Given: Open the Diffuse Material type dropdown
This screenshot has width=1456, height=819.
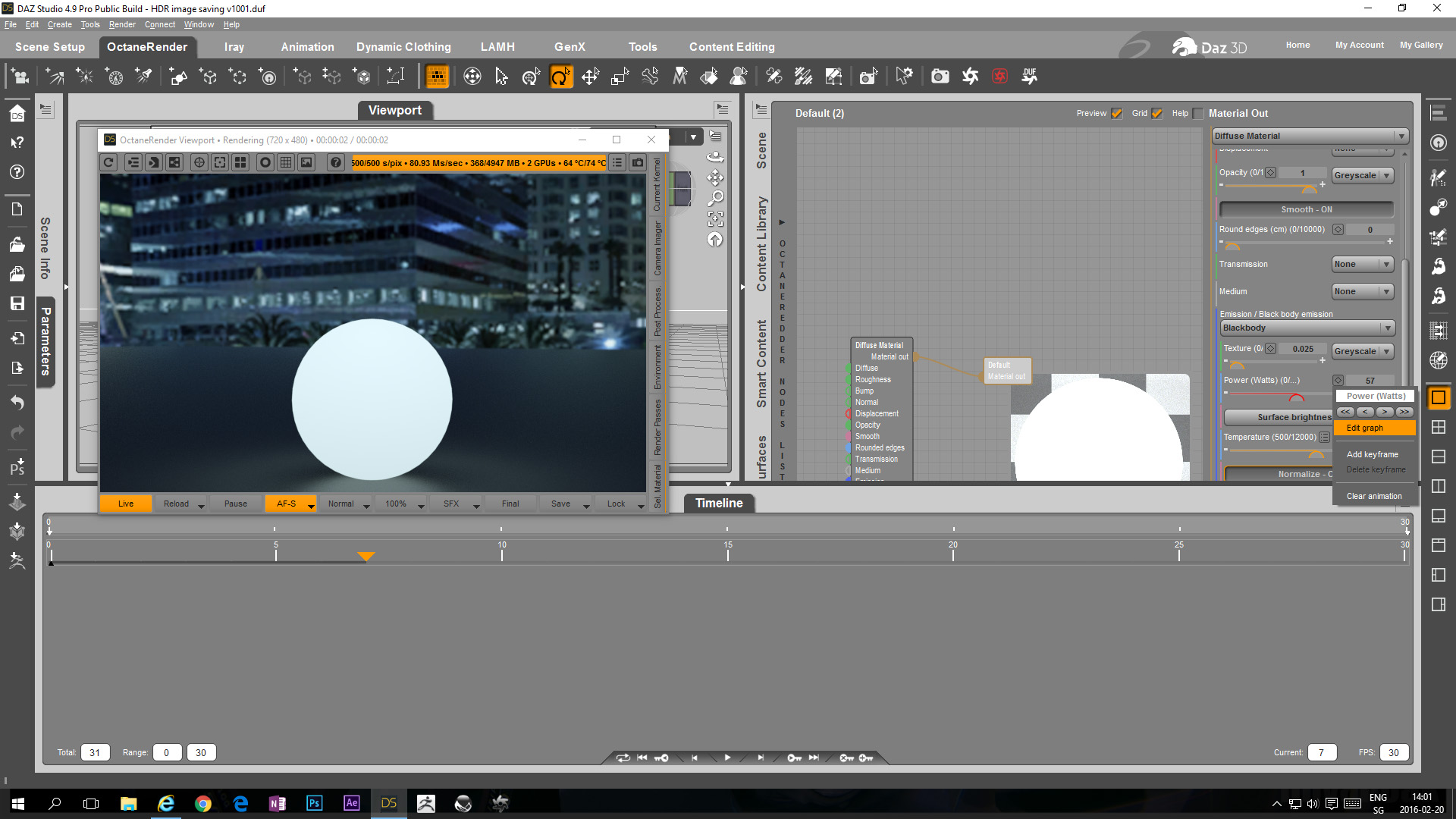Looking at the screenshot, I should (1310, 136).
